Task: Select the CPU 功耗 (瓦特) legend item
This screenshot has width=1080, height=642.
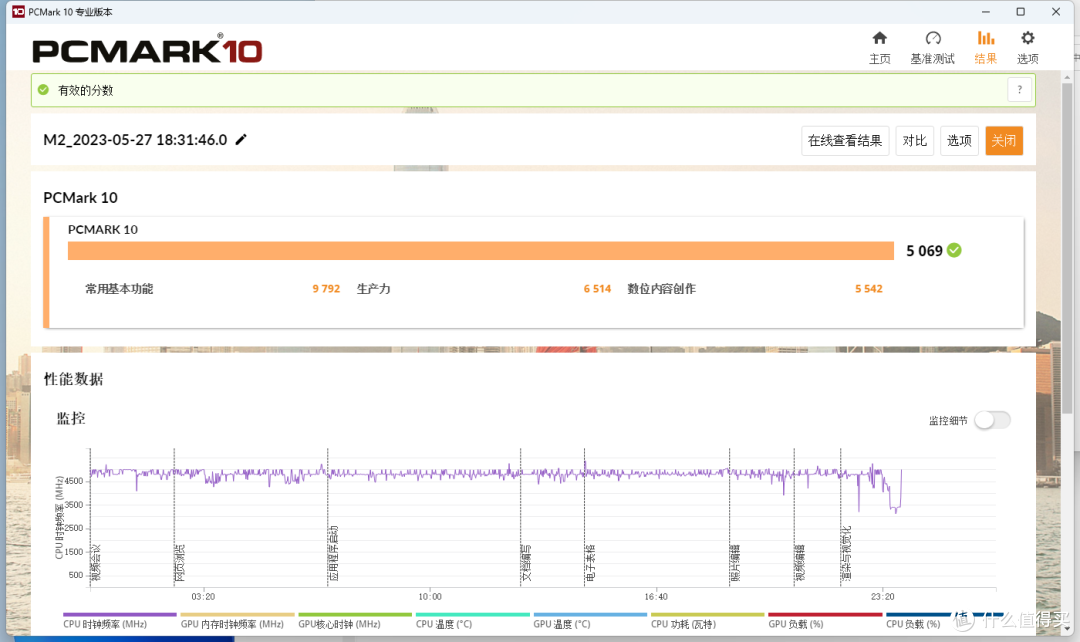Action: tap(707, 621)
